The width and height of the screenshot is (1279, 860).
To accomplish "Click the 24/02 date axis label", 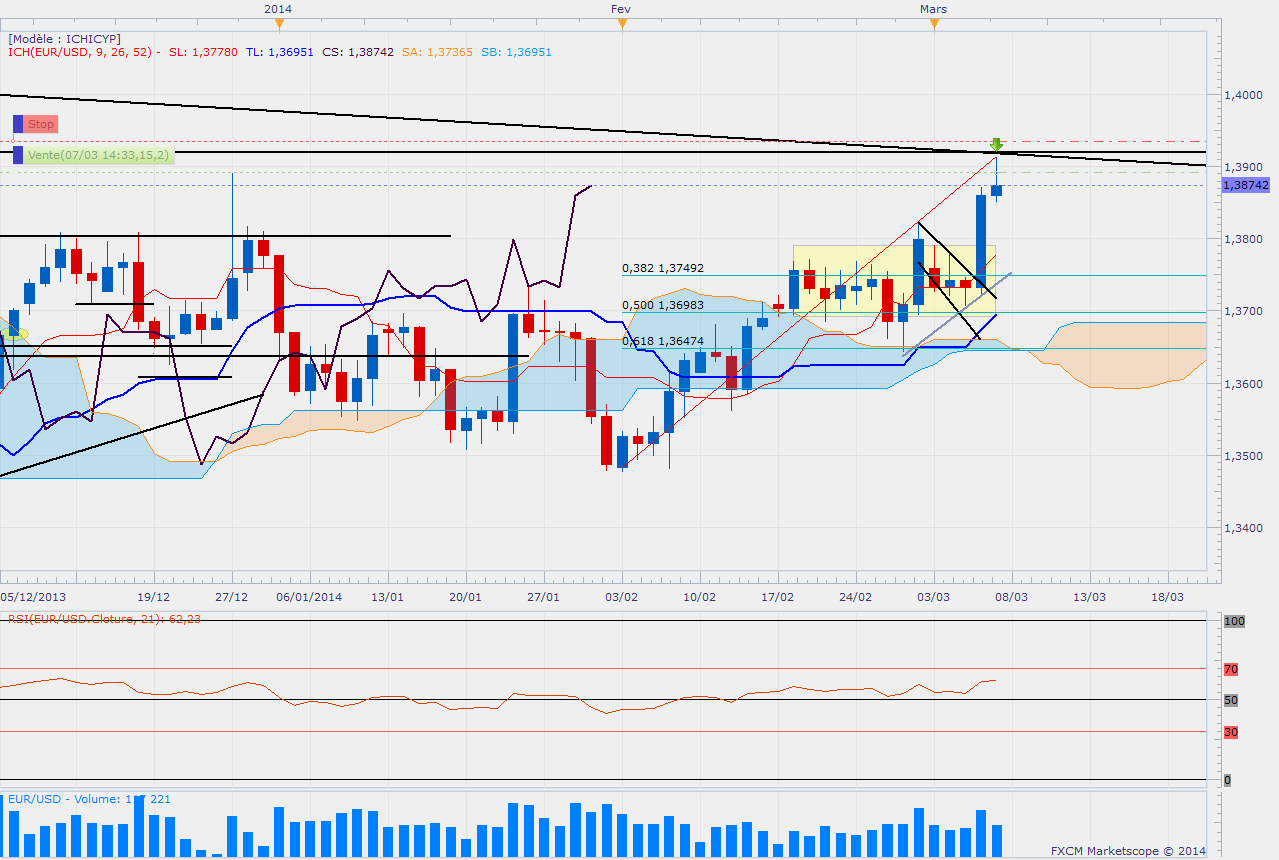I will (x=856, y=596).
